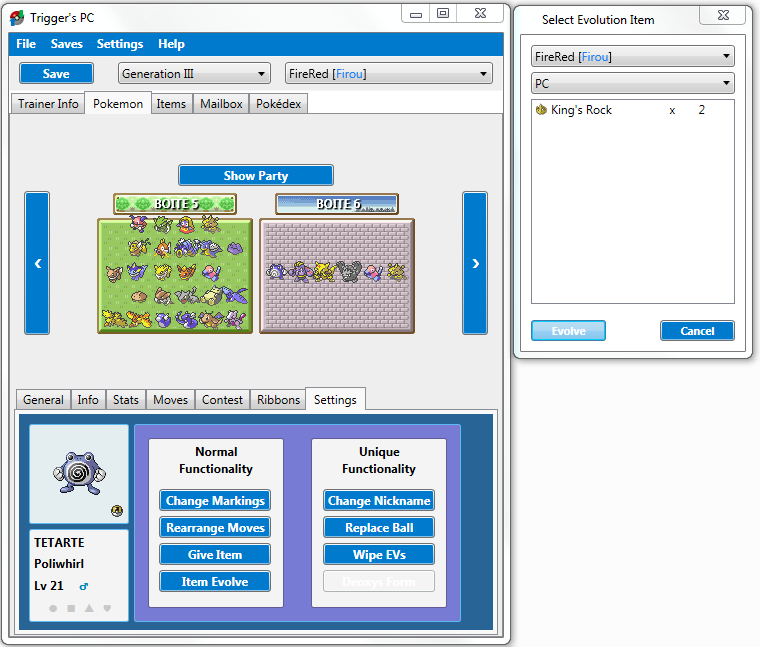Open the File menu
Screen dimensions: 760x647
[x=26, y=44]
